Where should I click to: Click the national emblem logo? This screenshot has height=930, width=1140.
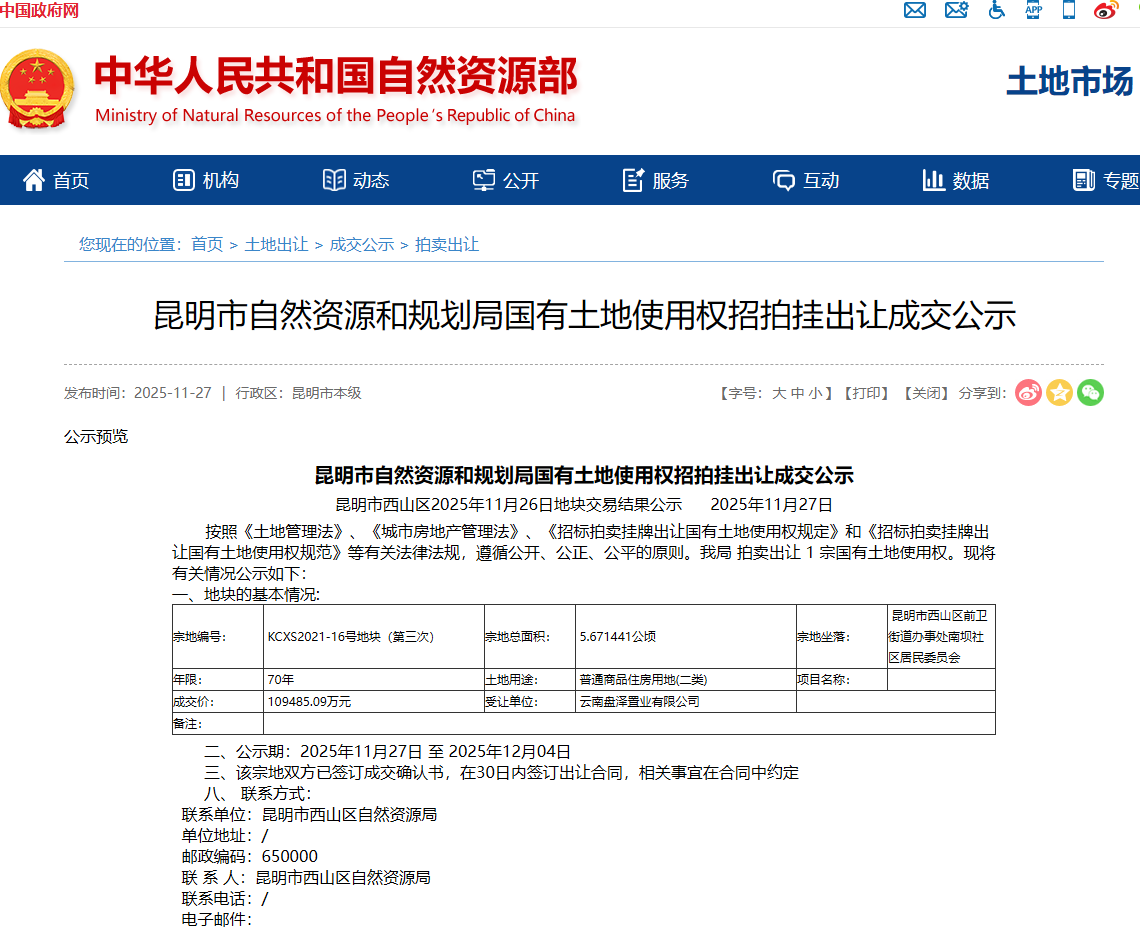pyautogui.click(x=37, y=90)
